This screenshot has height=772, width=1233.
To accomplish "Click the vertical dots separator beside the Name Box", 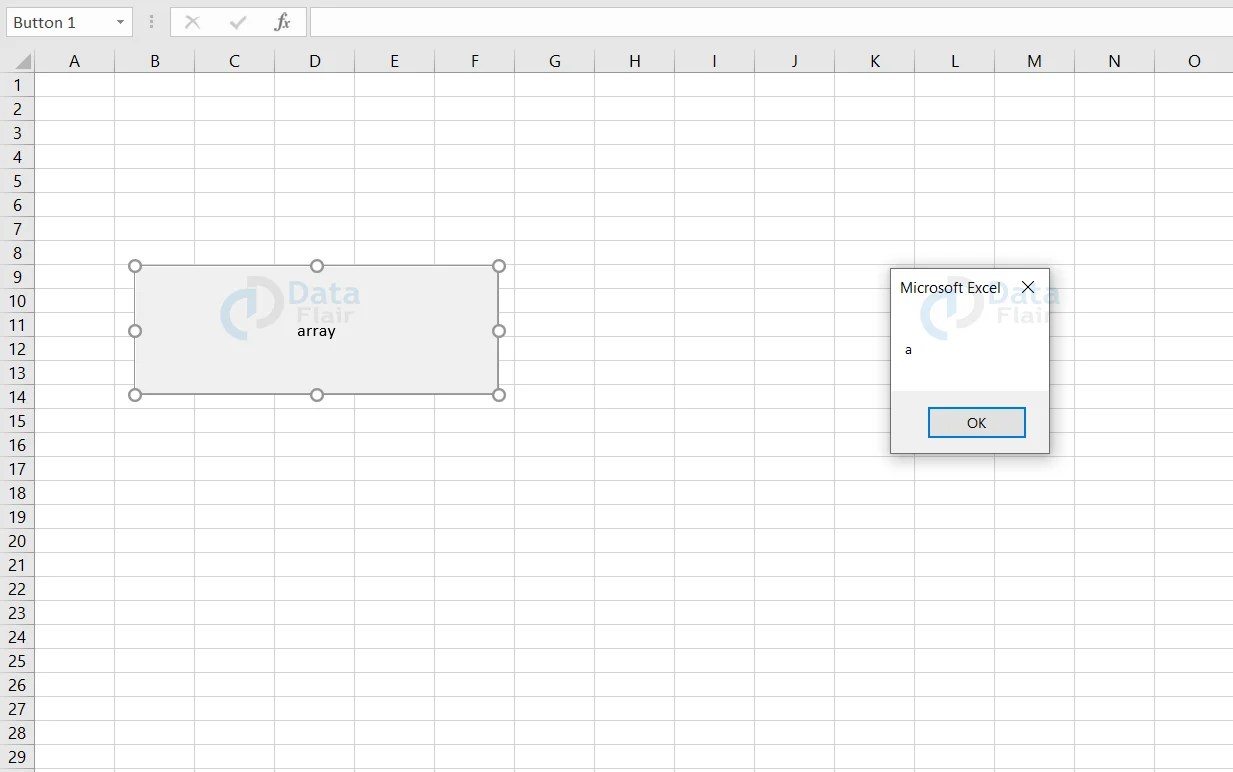I will click(151, 21).
